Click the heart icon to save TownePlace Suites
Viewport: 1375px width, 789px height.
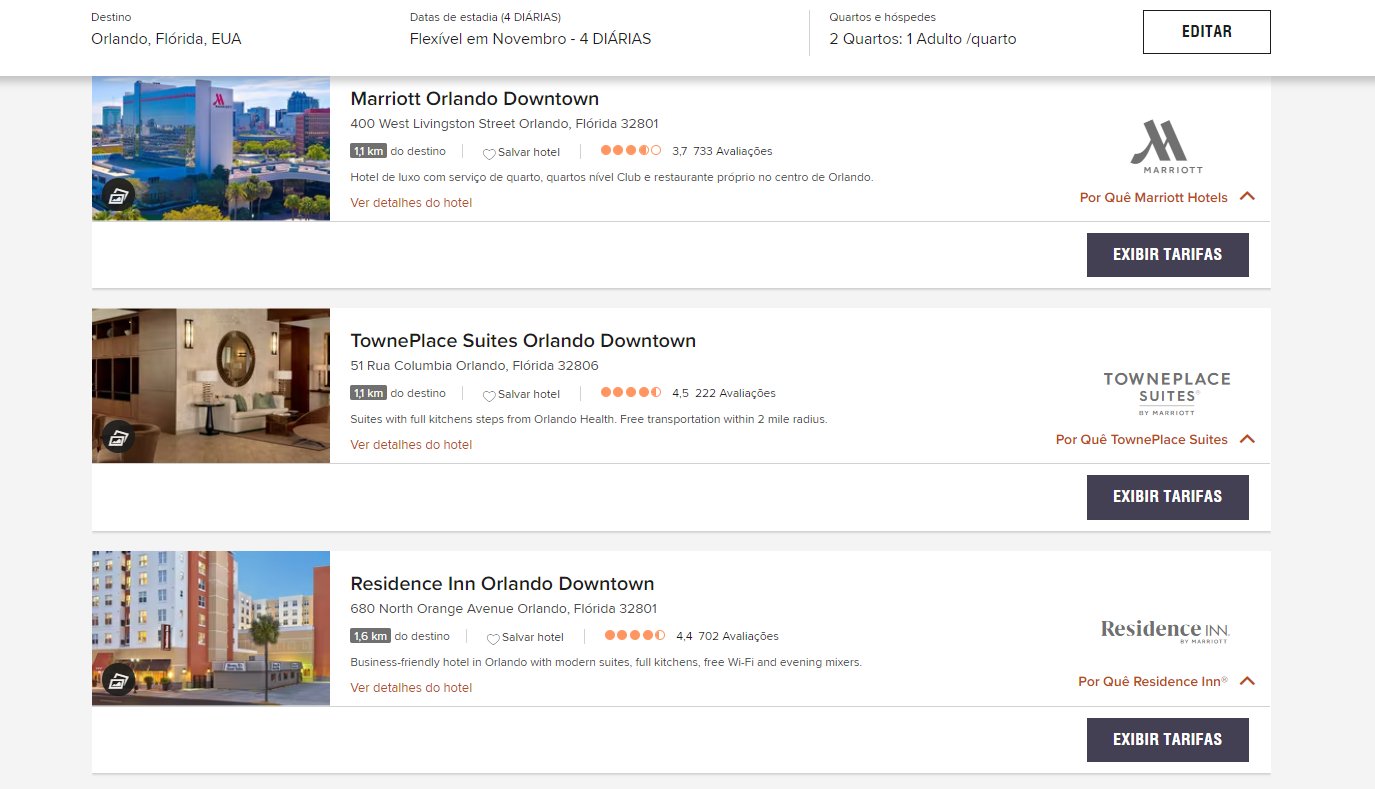tap(489, 395)
